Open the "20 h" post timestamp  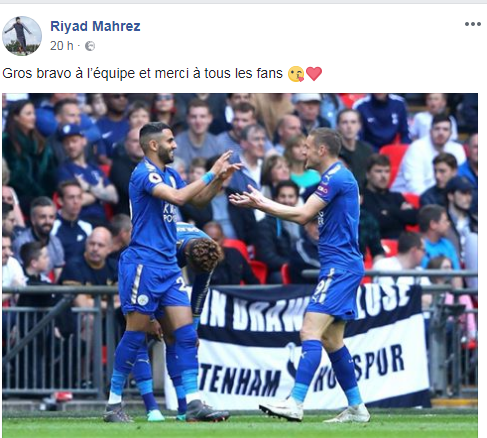(62, 46)
